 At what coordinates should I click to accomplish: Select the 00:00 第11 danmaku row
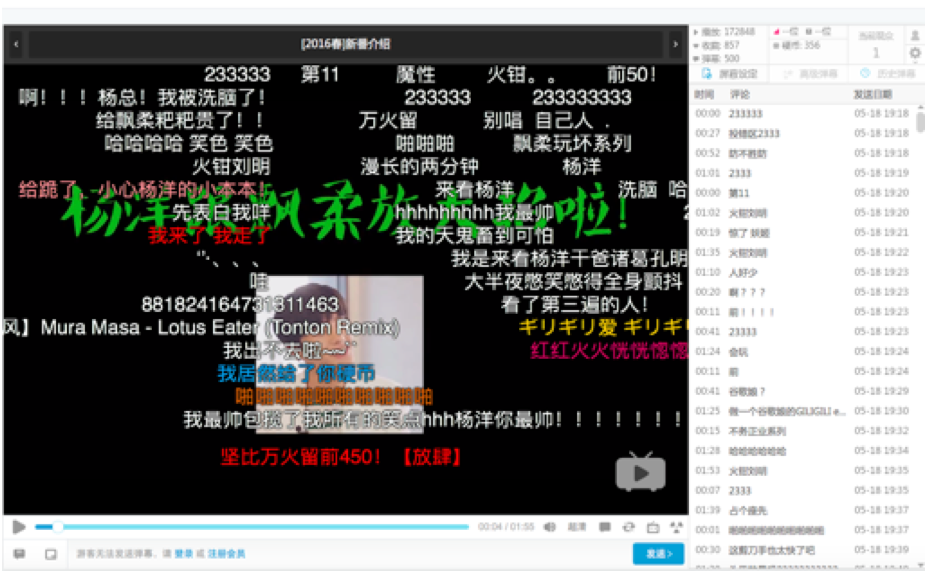click(803, 193)
